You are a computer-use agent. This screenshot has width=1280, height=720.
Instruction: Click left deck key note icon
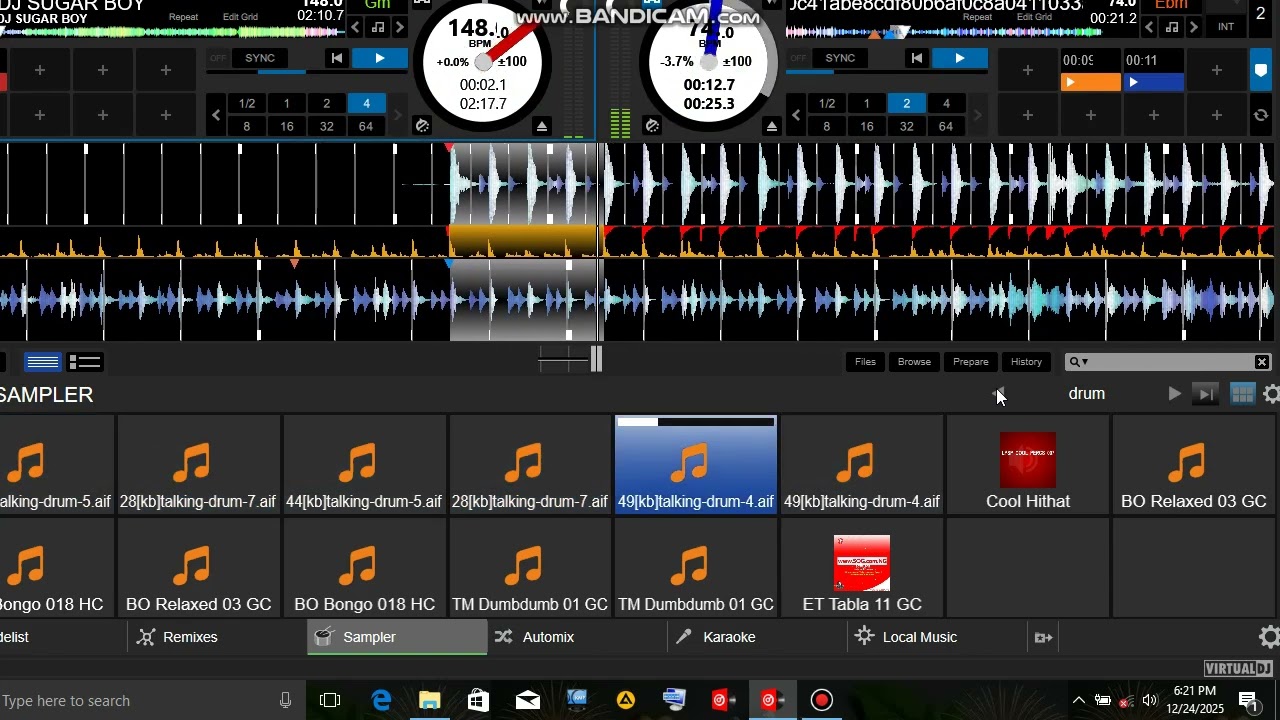point(377,27)
